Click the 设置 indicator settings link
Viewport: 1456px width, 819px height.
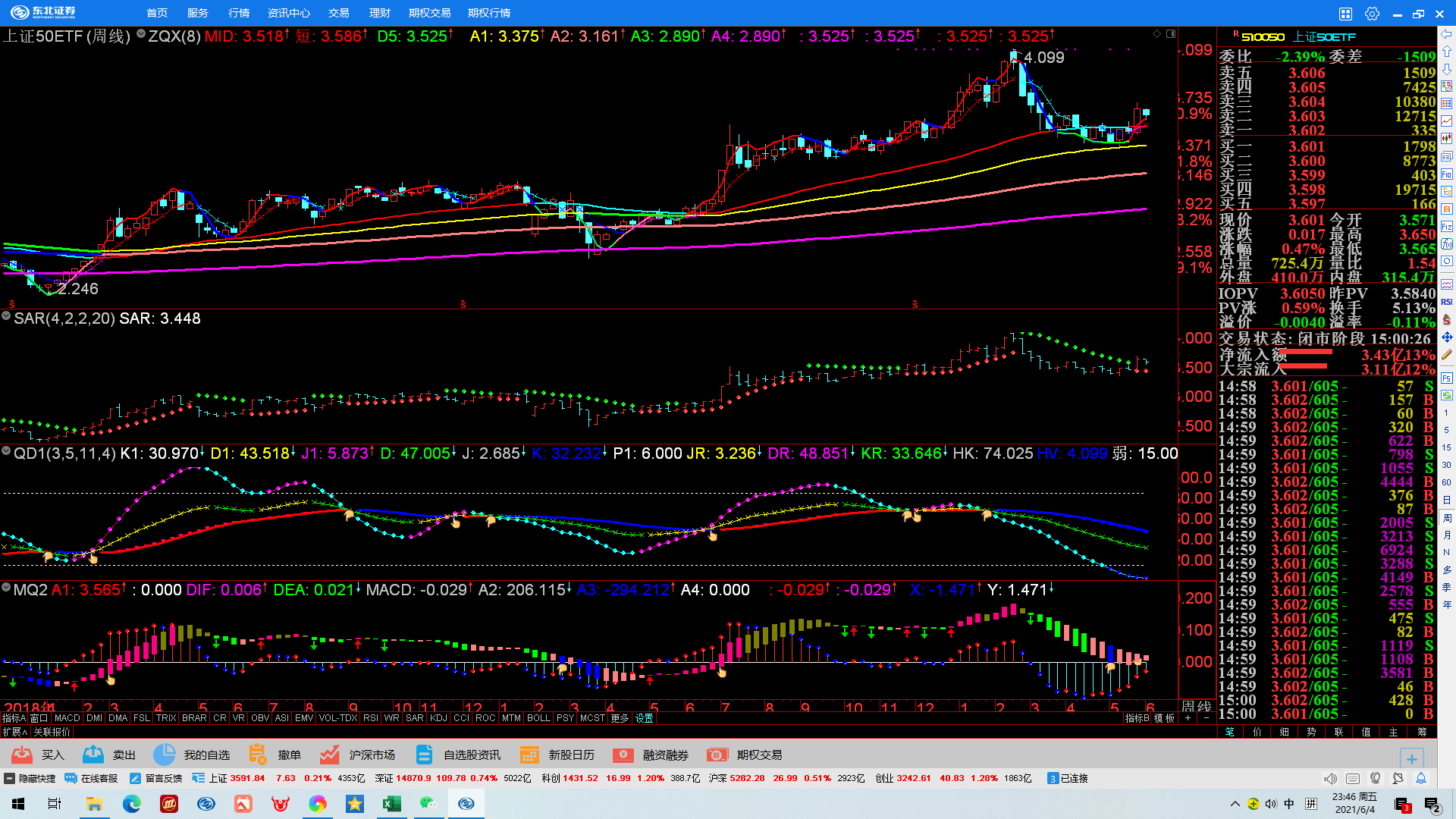[x=645, y=718]
